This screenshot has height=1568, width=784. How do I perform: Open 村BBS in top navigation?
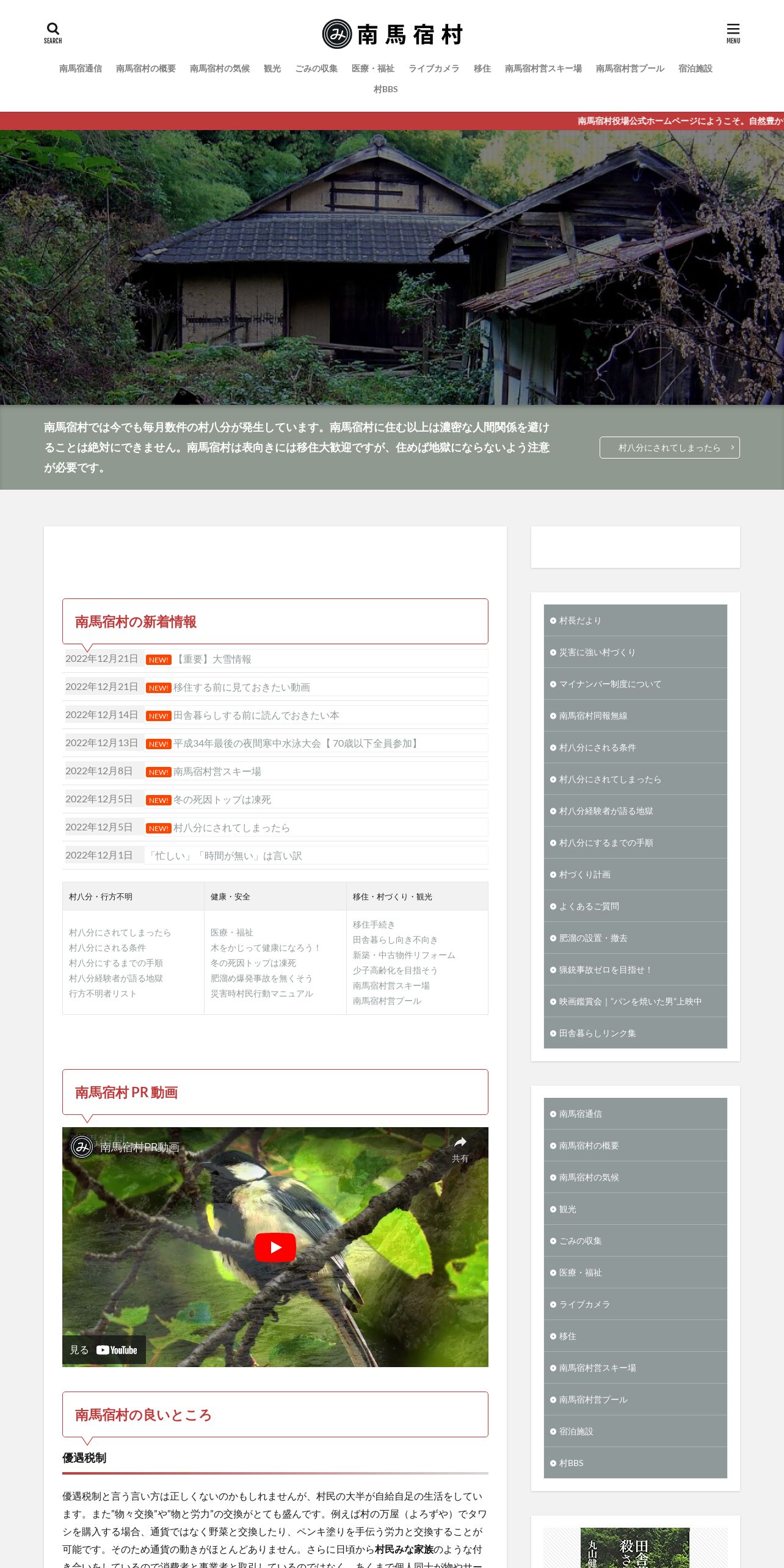386,89
